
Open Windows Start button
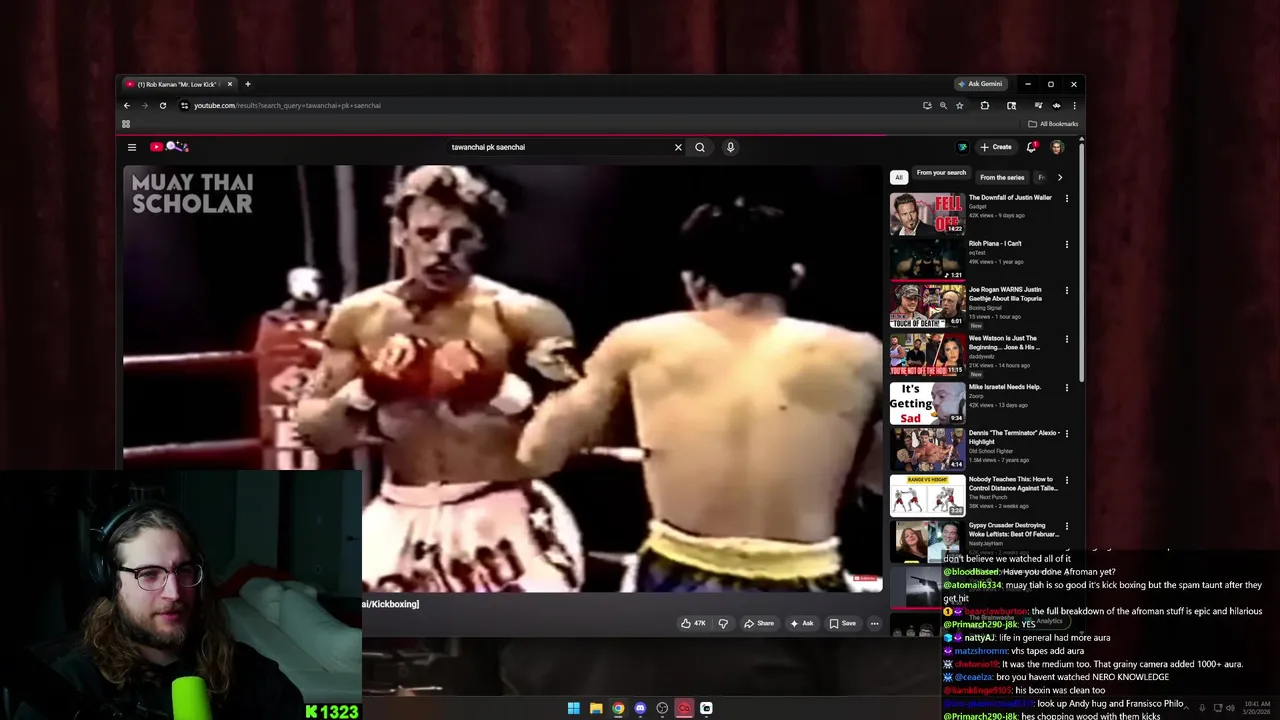click(x=574, y=708)
